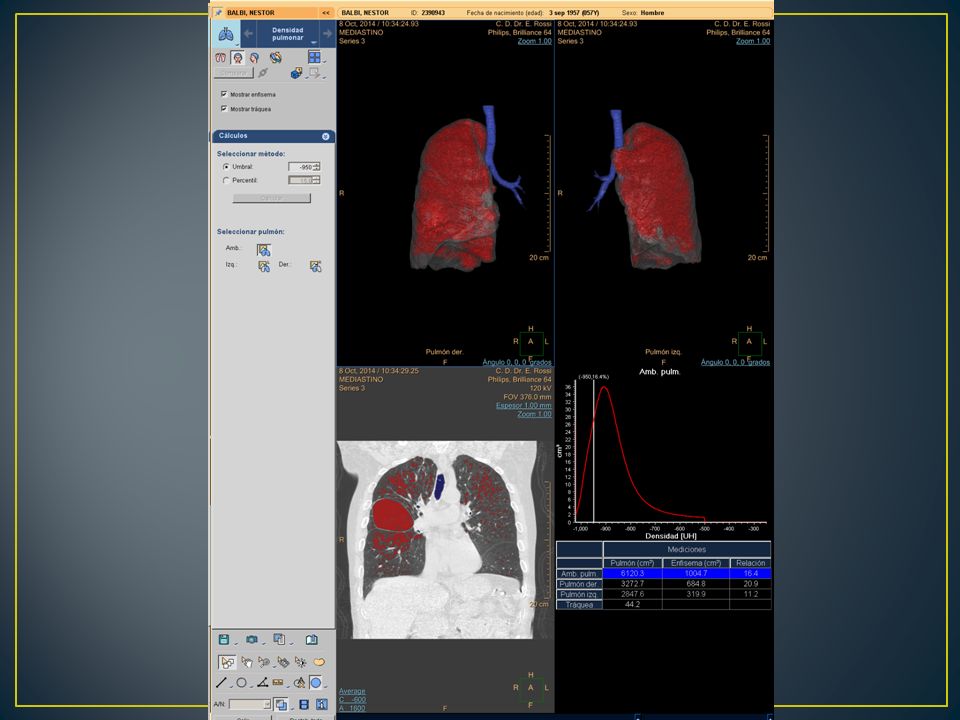The width and height of the screenshot is (960, 720).
Task: Select the red lungs view icon
Action: pos(220,58)
